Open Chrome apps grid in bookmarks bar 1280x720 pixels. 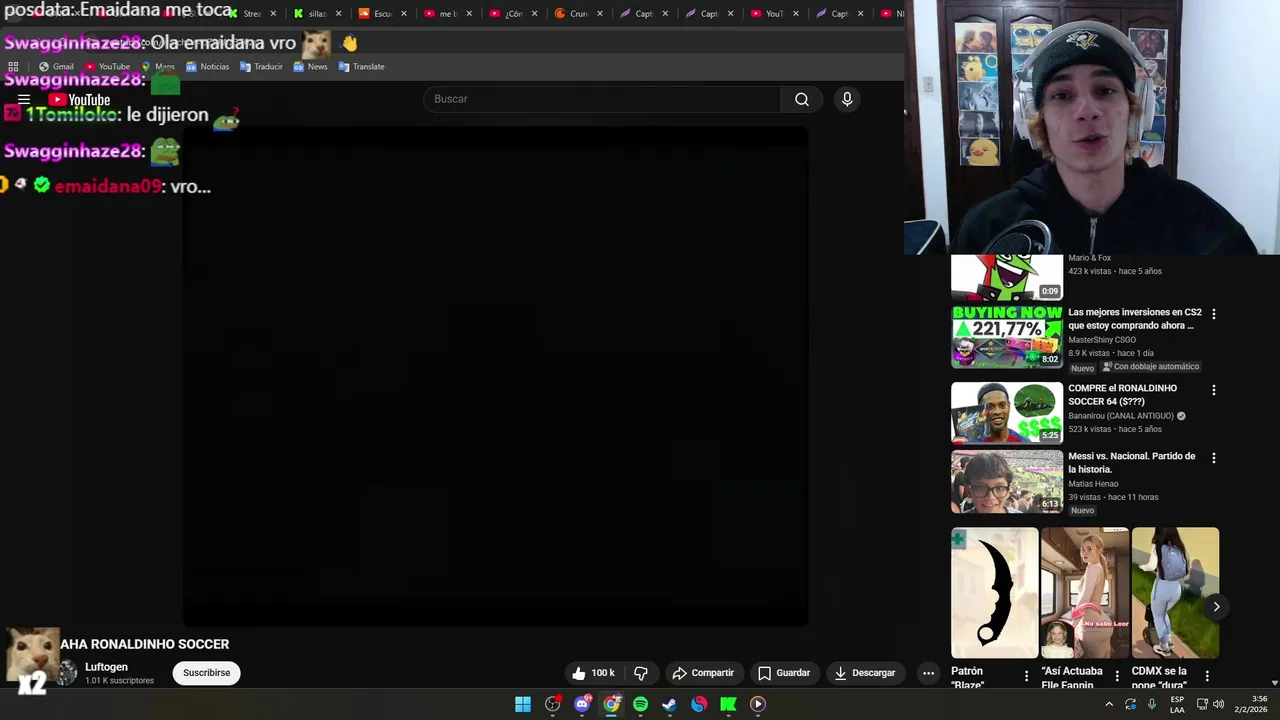pyautogui.click(x=13, y=67)
